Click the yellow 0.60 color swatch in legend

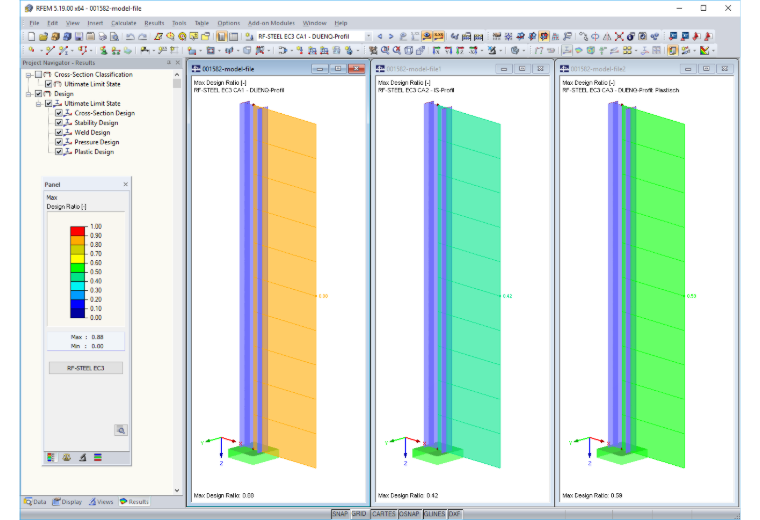[x=78, y=258]
